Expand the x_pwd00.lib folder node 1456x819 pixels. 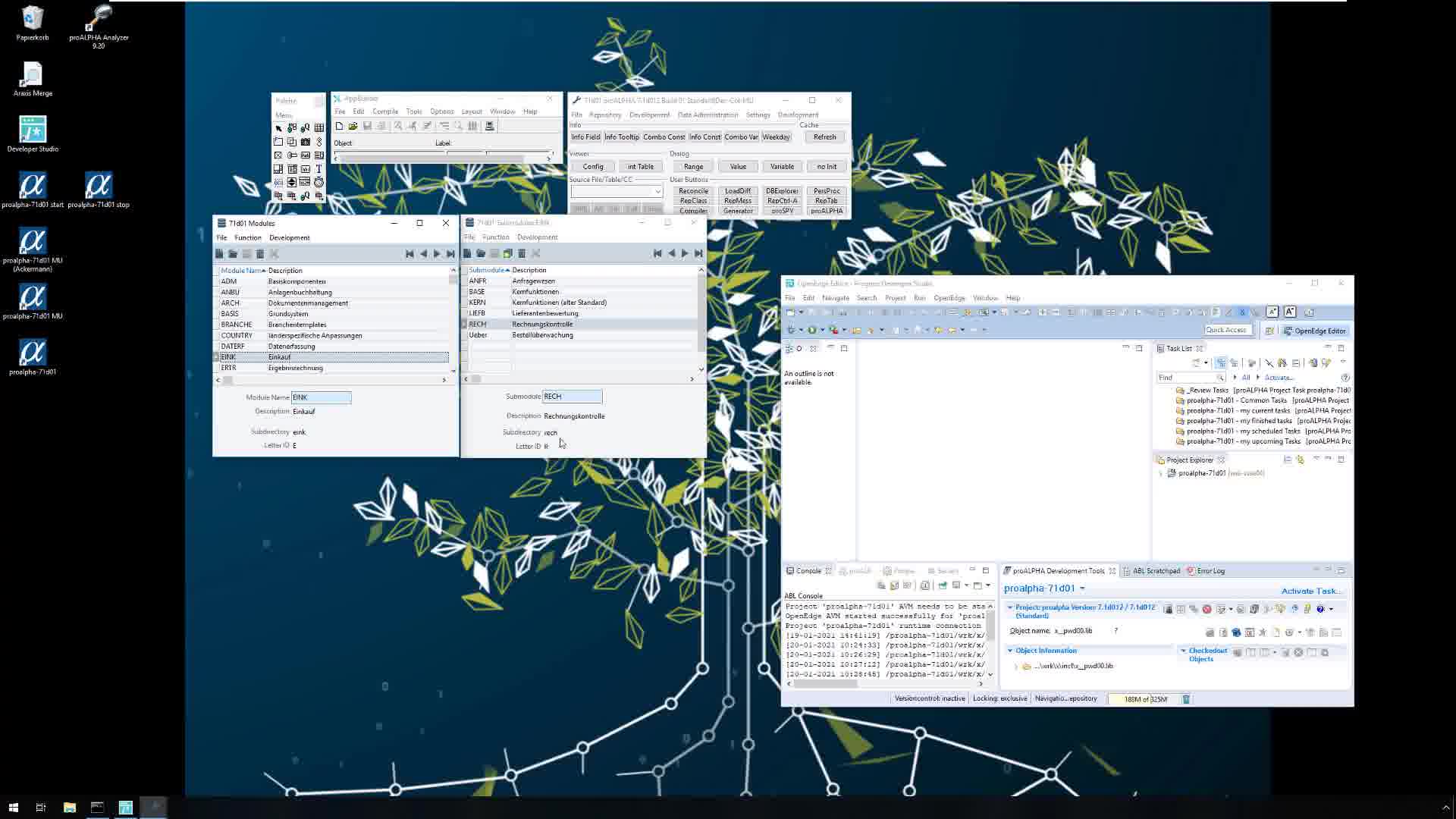pyautogui.click(x=1016, y=667)
